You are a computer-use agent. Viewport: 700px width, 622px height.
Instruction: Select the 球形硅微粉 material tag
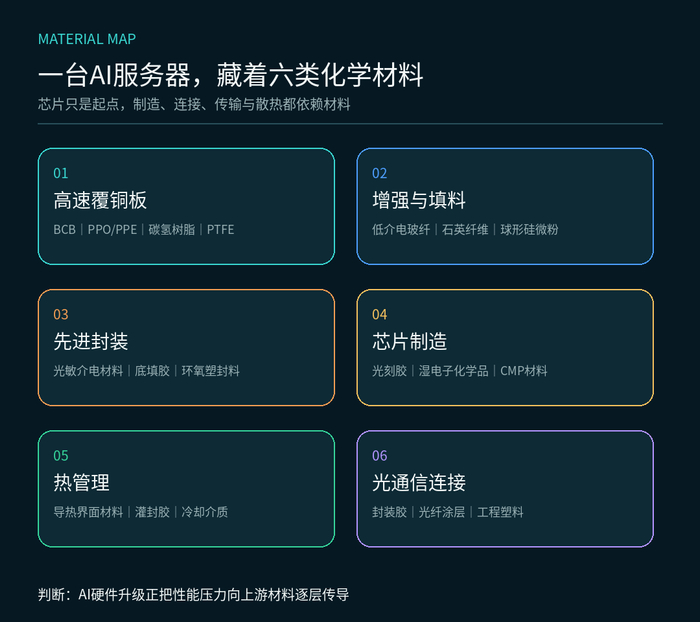click(x=529, y=230)
